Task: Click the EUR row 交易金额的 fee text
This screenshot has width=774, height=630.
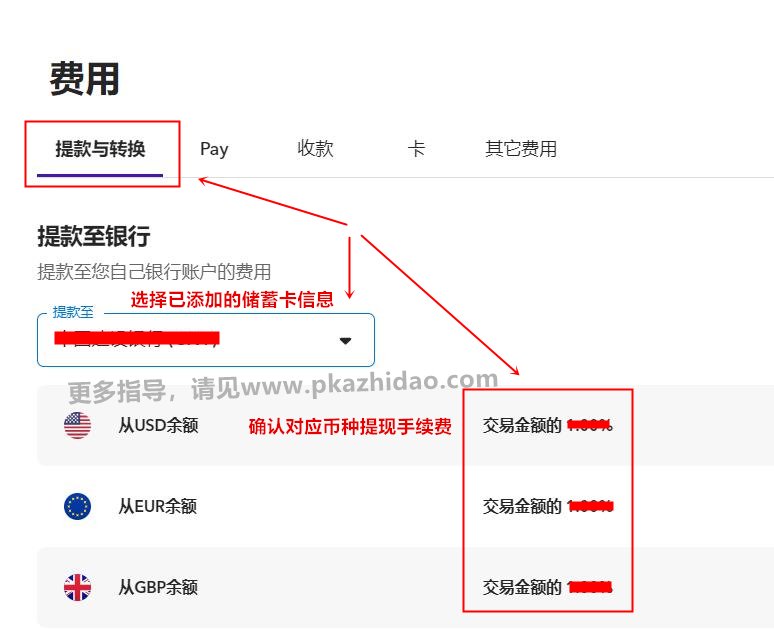Action: [x=548, y=506]
